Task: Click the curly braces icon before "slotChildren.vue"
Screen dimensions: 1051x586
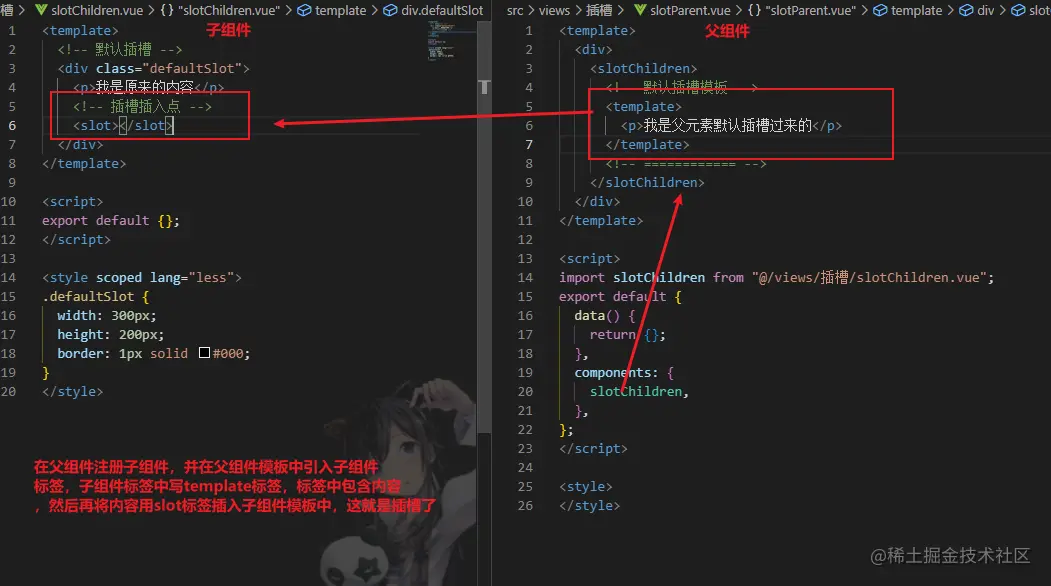Action: coord(168,10)
